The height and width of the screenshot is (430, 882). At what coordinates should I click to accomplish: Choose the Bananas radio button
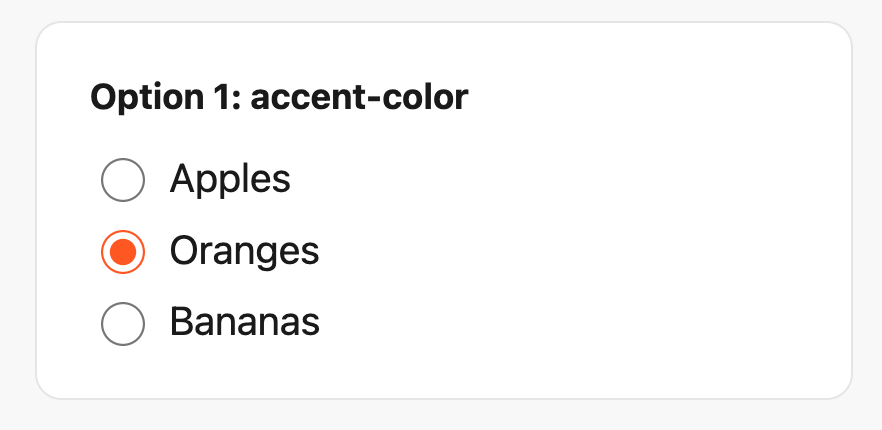(123, 323)
